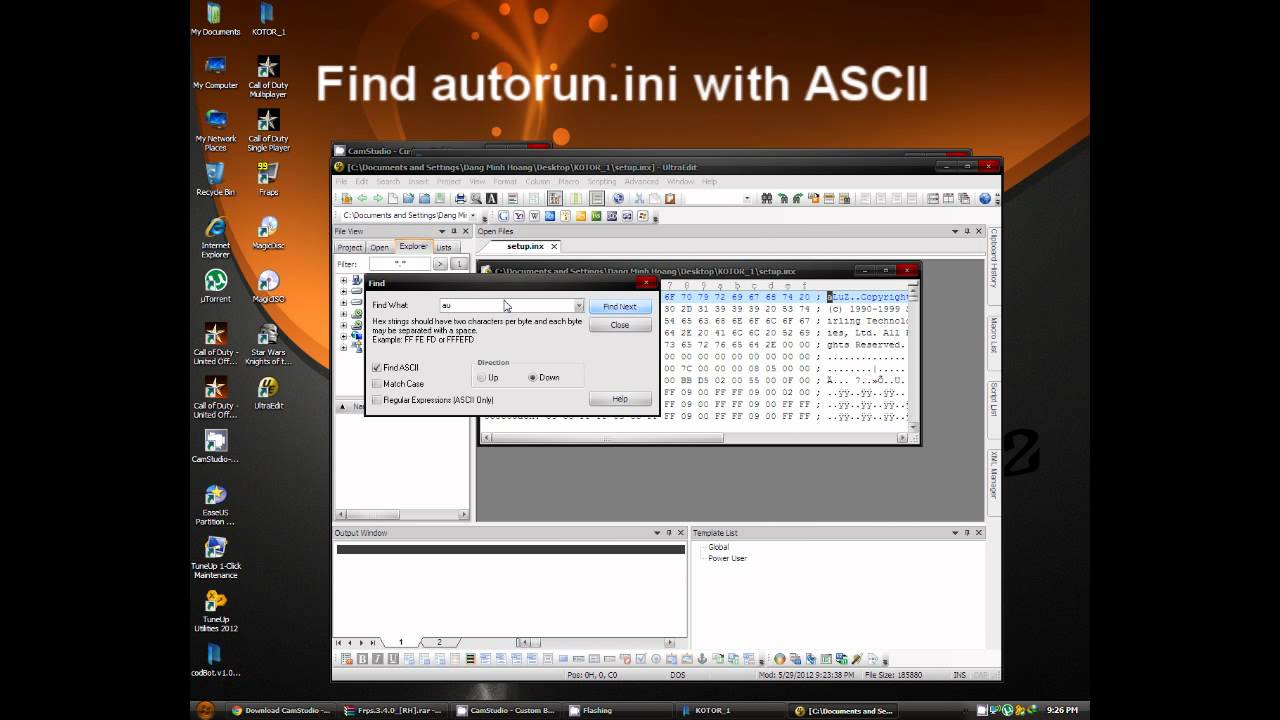Click the green Back arrow toolbar icon

pos(362,198)
